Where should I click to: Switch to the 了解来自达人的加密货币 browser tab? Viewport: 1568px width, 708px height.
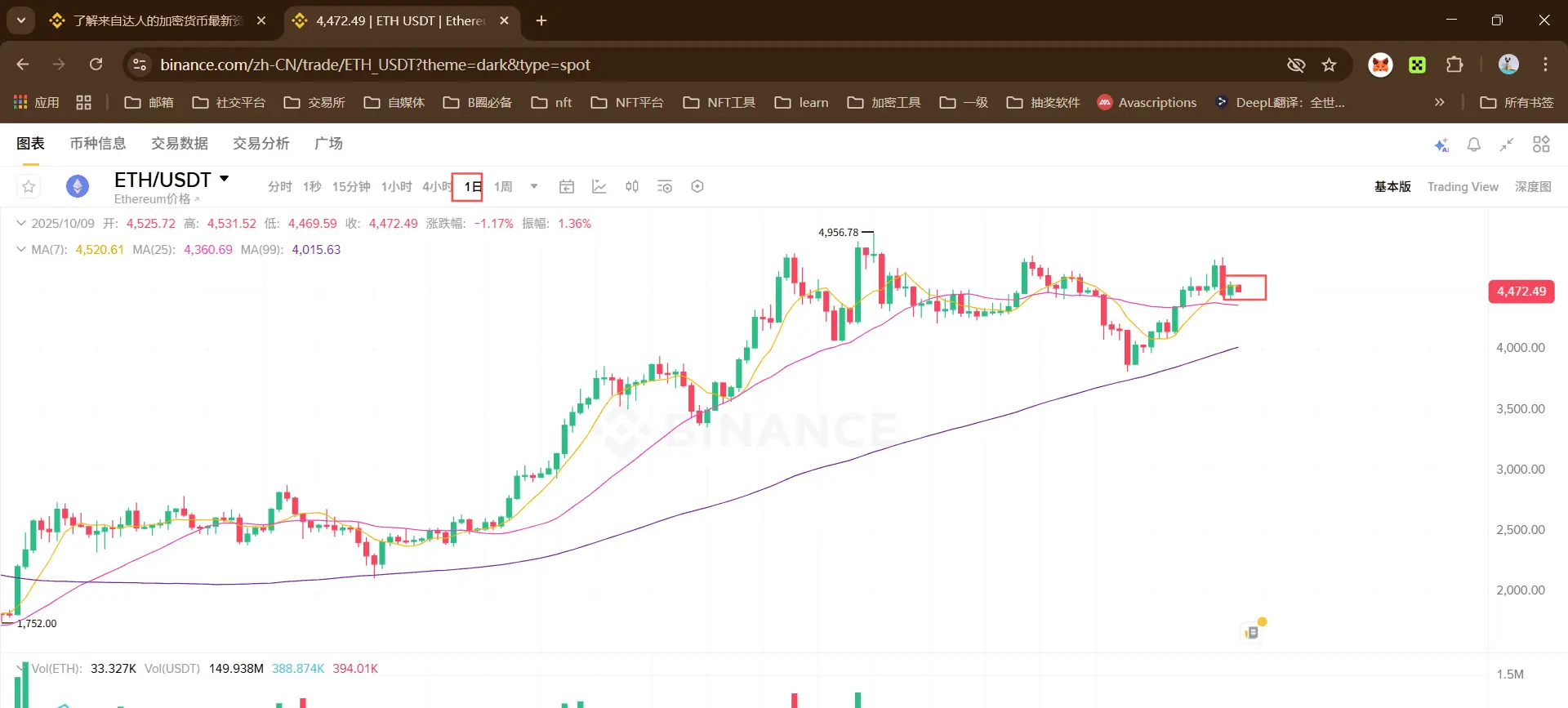[158, 20]
